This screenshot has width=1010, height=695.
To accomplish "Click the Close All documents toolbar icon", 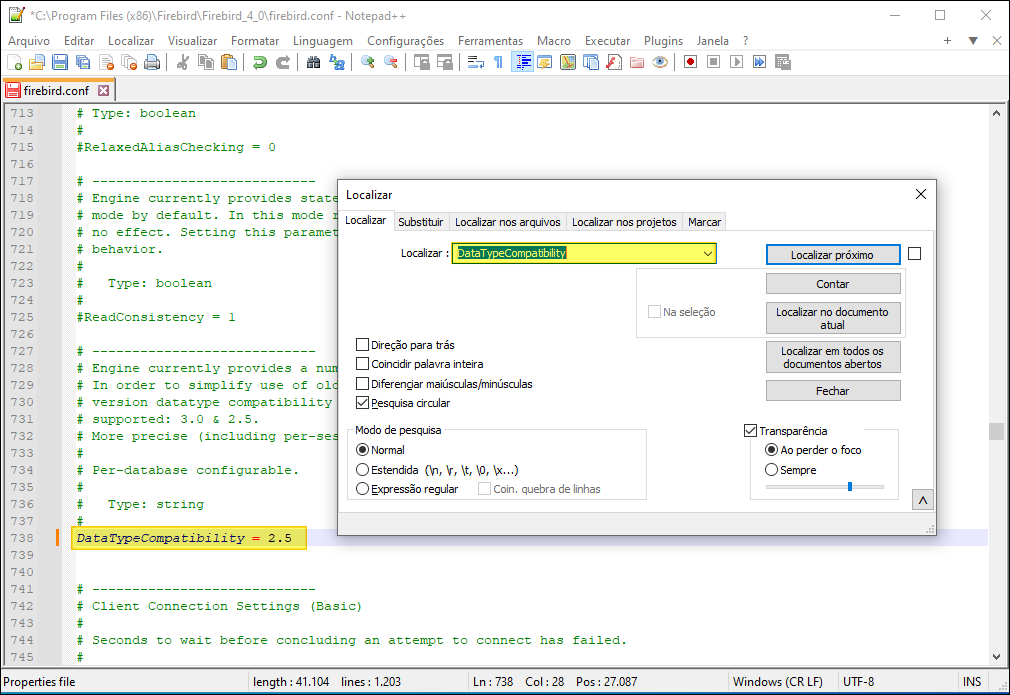I will click(x=129, y=62).
